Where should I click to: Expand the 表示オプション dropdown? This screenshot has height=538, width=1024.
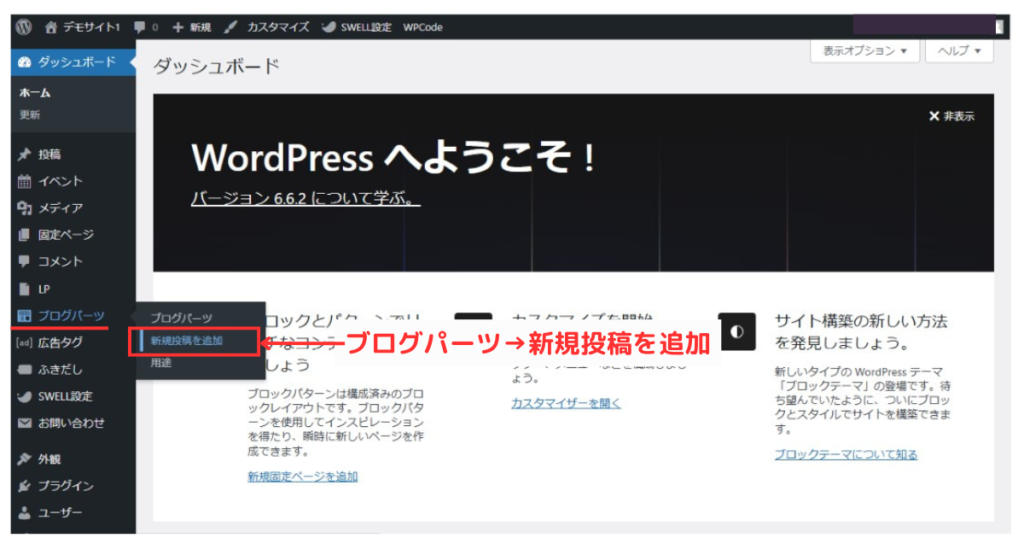[865, 51]
